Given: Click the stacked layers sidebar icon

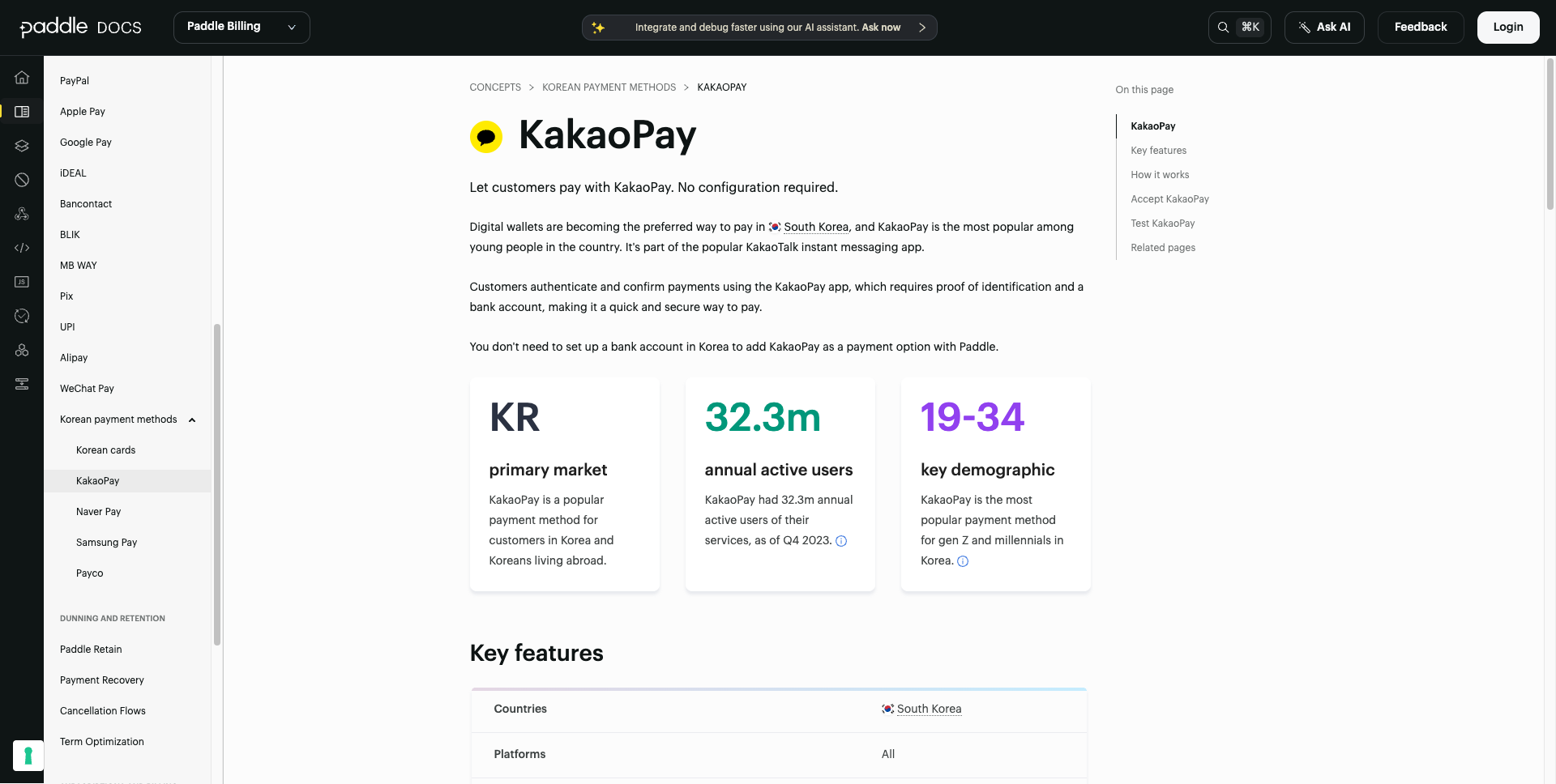Looking at the screenshot, I should [x=22, y=146].
